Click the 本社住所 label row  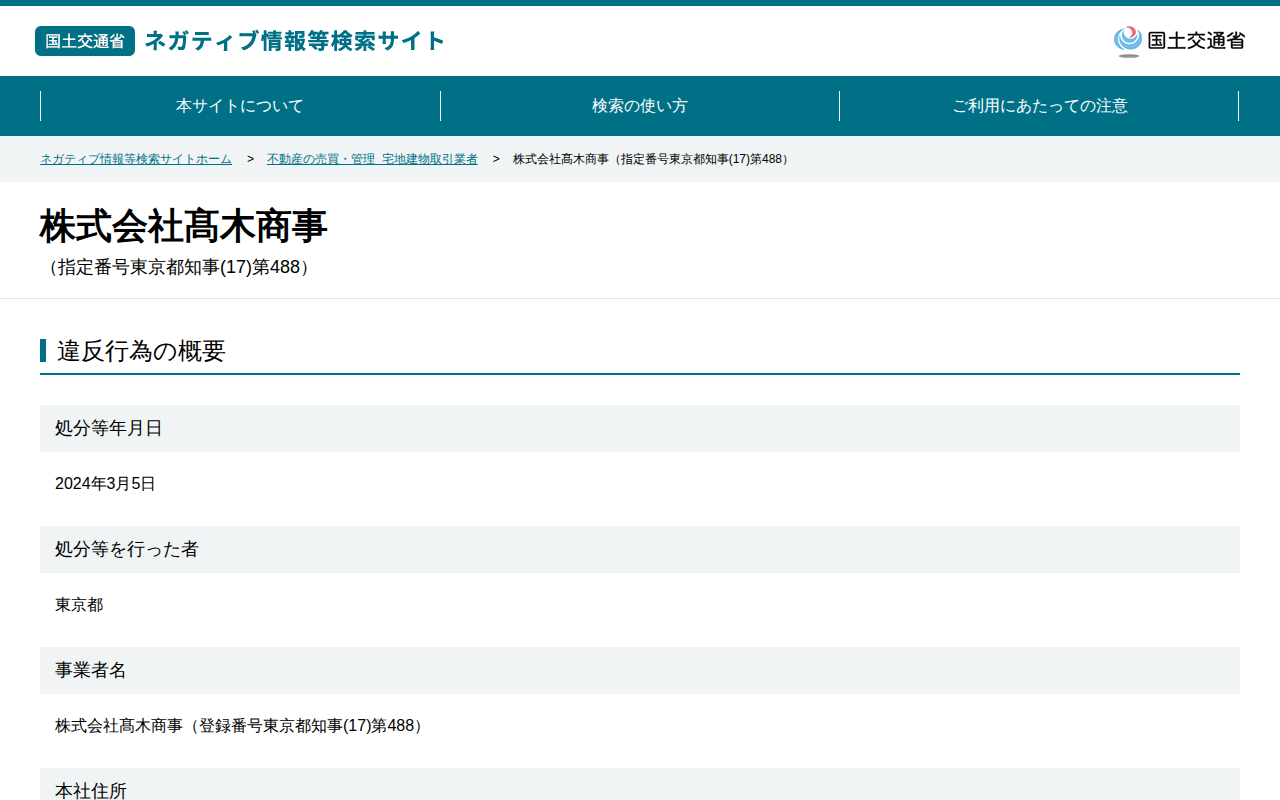pyautogui.click(x=640, y=785)
